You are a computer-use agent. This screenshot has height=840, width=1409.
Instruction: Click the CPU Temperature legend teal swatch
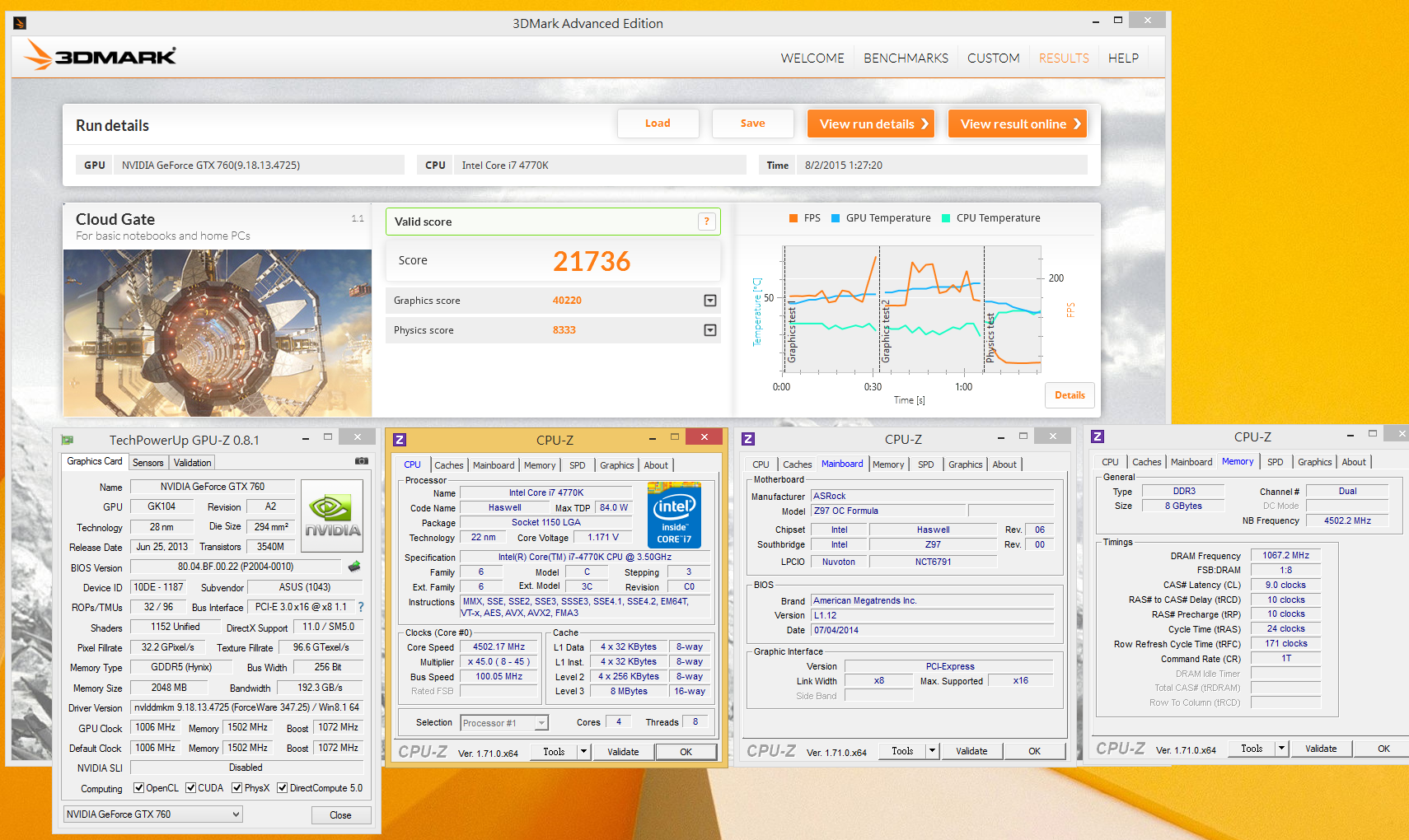pyautogui.click(x=946, y=218)
